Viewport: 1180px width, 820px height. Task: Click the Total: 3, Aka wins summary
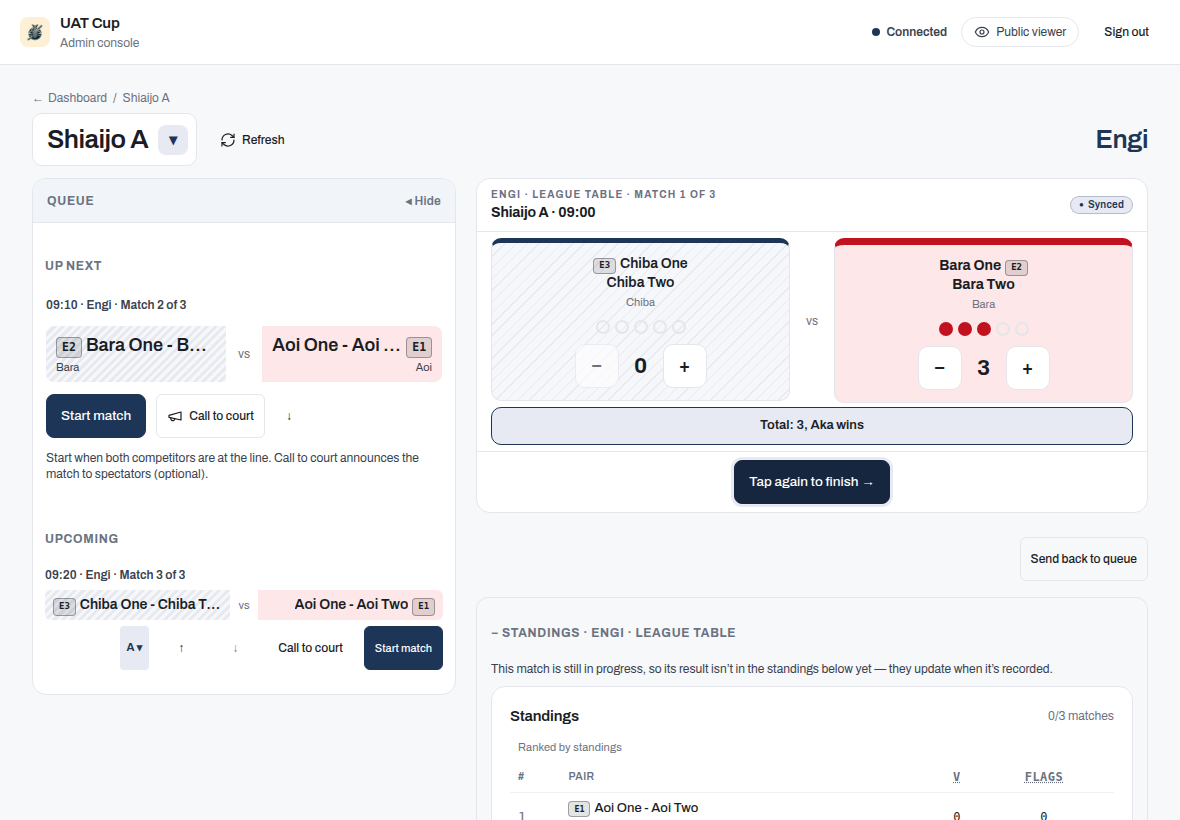[x=811, y=426]
